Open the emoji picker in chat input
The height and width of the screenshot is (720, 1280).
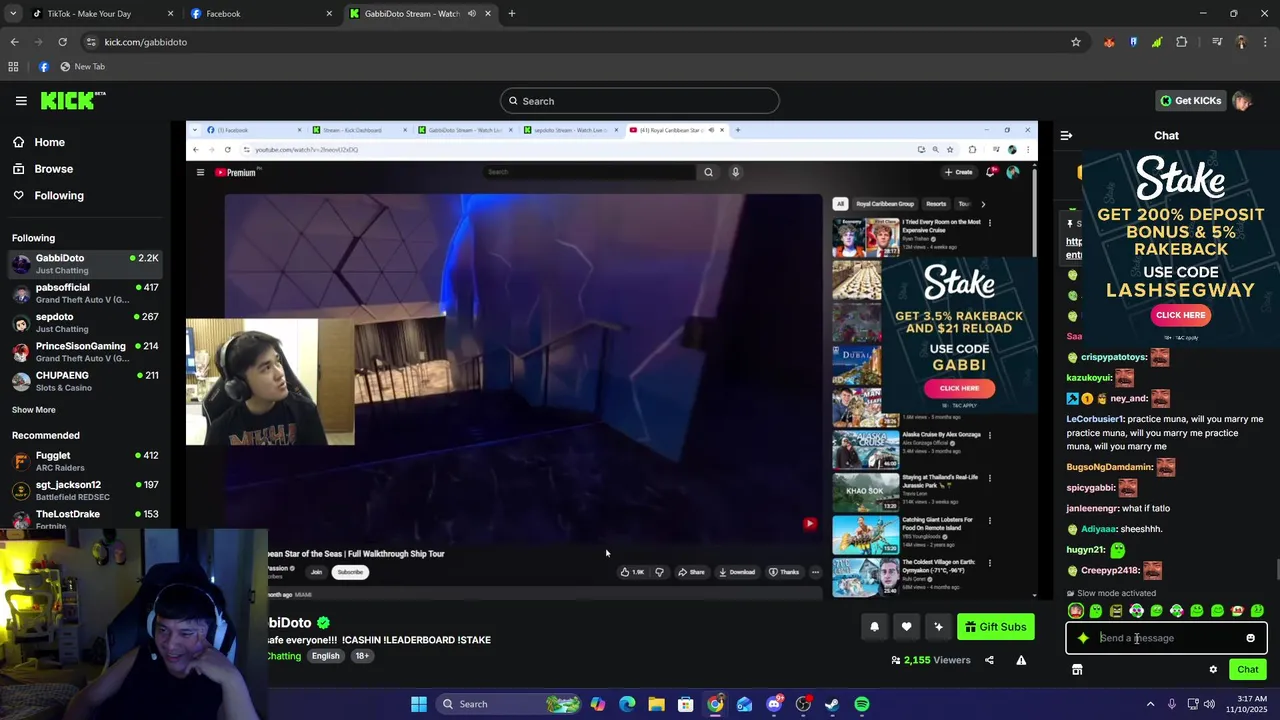click(x=1250, y=638)
